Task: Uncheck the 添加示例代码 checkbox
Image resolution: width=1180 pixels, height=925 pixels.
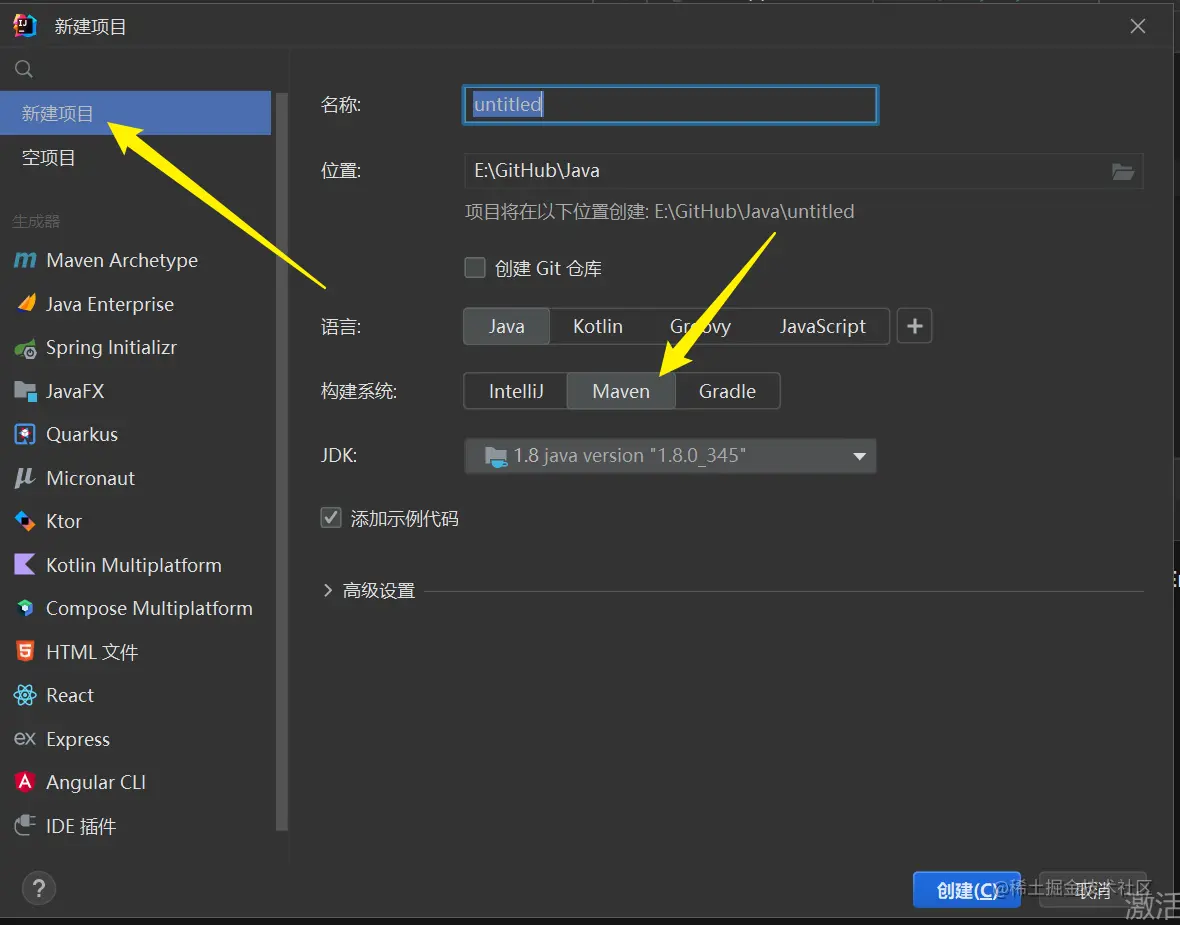Action: (x=331, y=518)
